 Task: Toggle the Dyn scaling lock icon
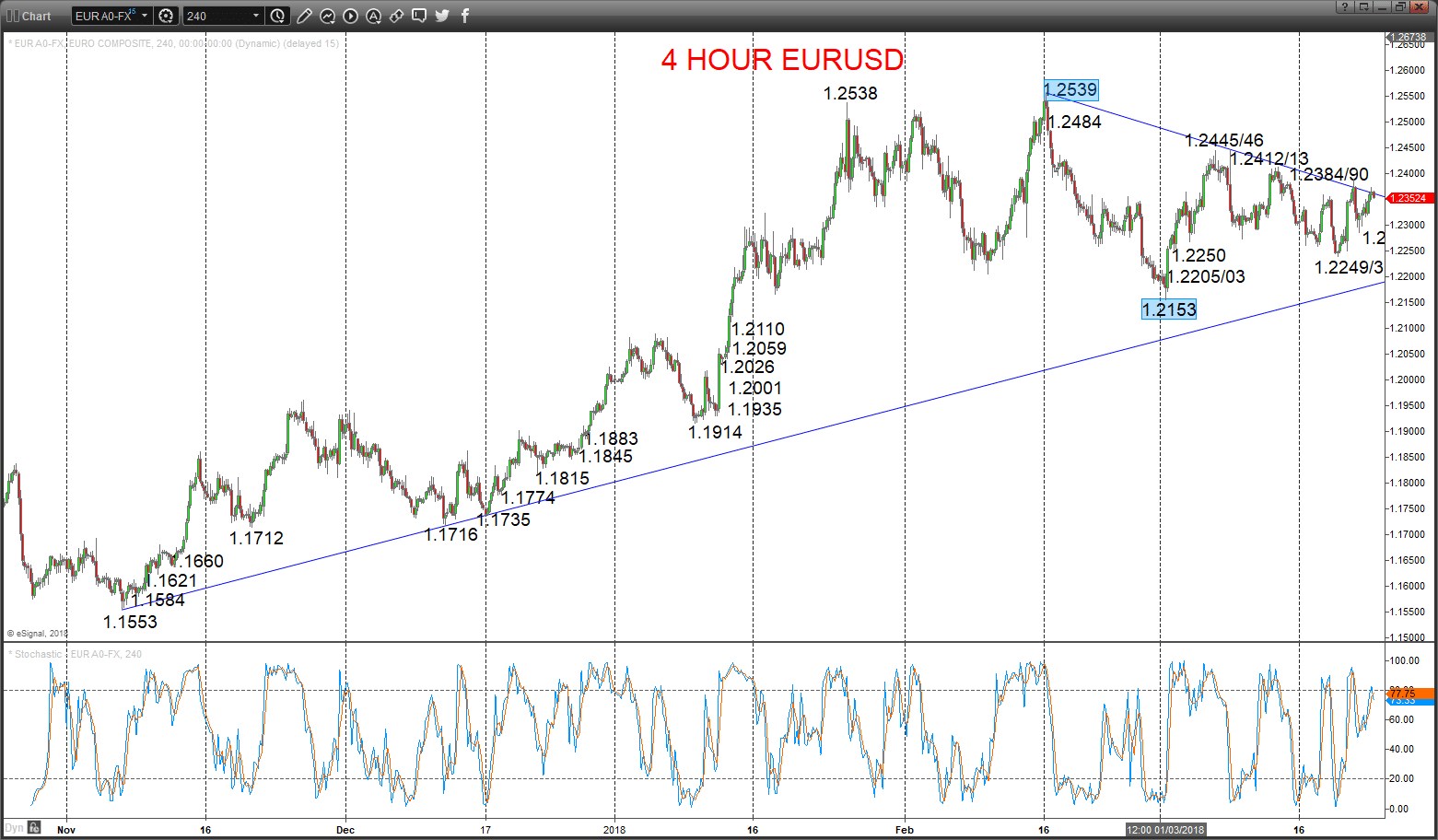(34, 827)
